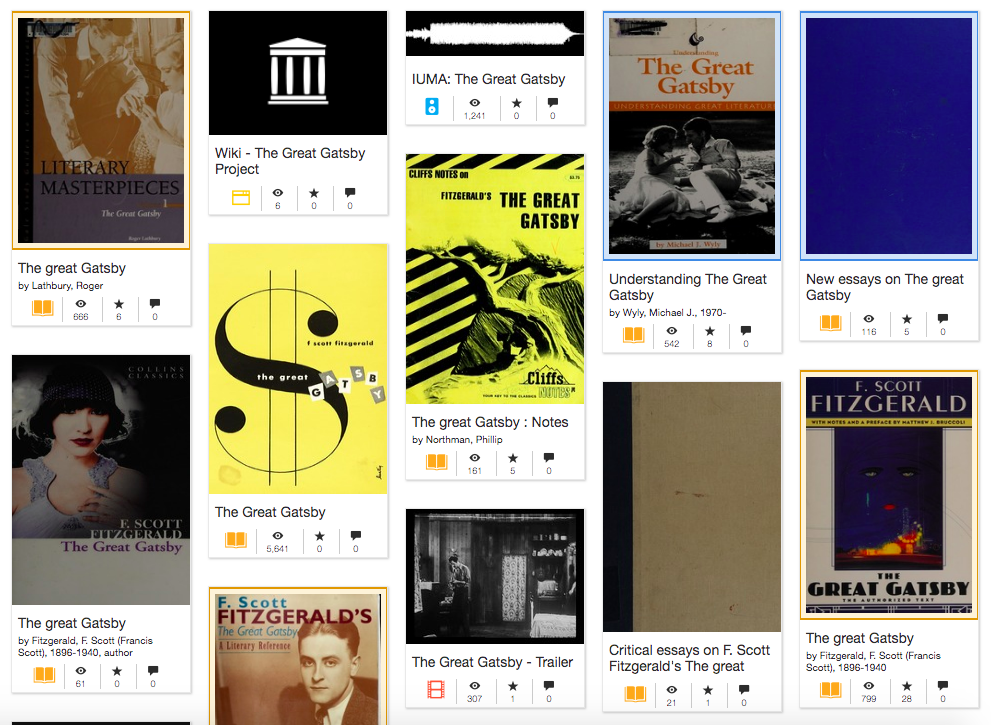The image size is (991, 725).
Task: Open the audio waveform thumbnail of IUMA
Action: [x=495, y=34]
